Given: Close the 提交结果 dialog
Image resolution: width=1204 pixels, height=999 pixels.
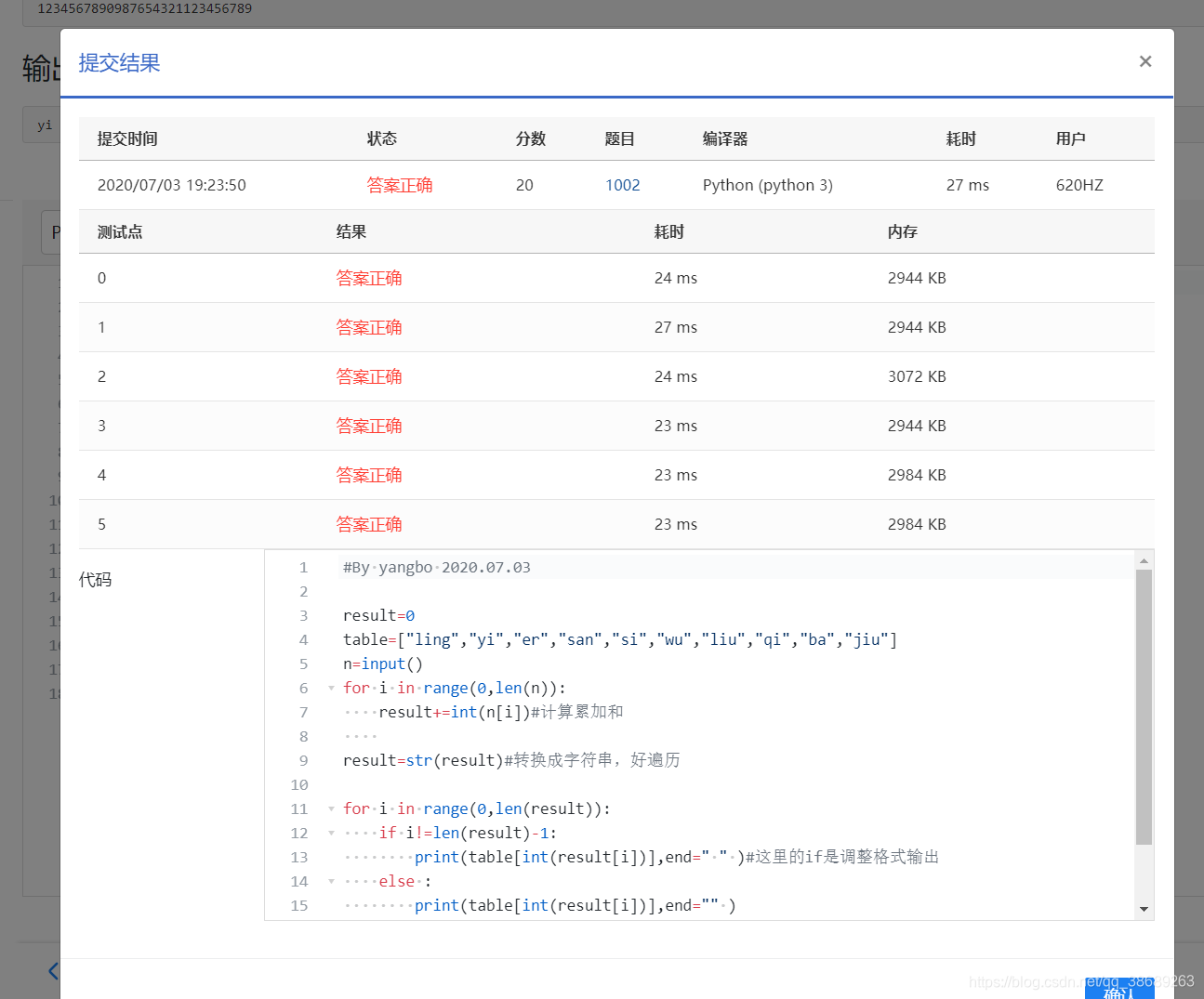Looking at the screenshot, I should point(1145,61).
